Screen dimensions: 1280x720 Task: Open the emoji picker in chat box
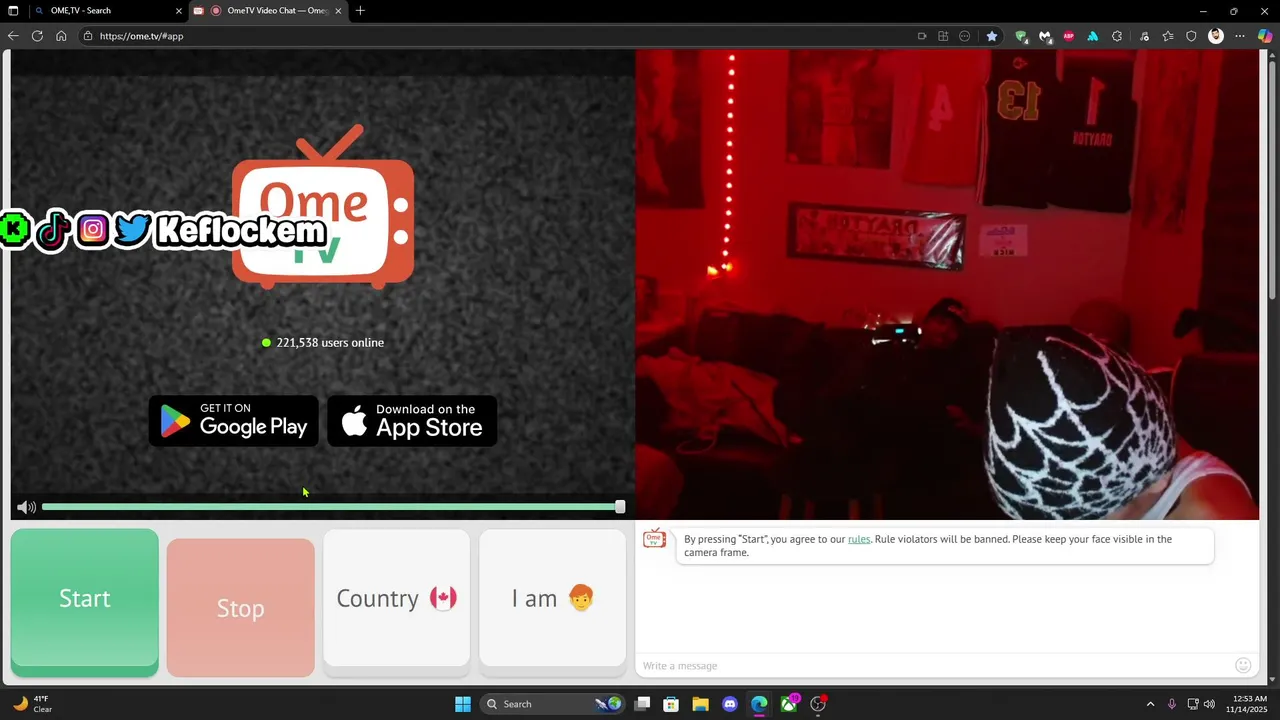click(x=1243, y=665)
